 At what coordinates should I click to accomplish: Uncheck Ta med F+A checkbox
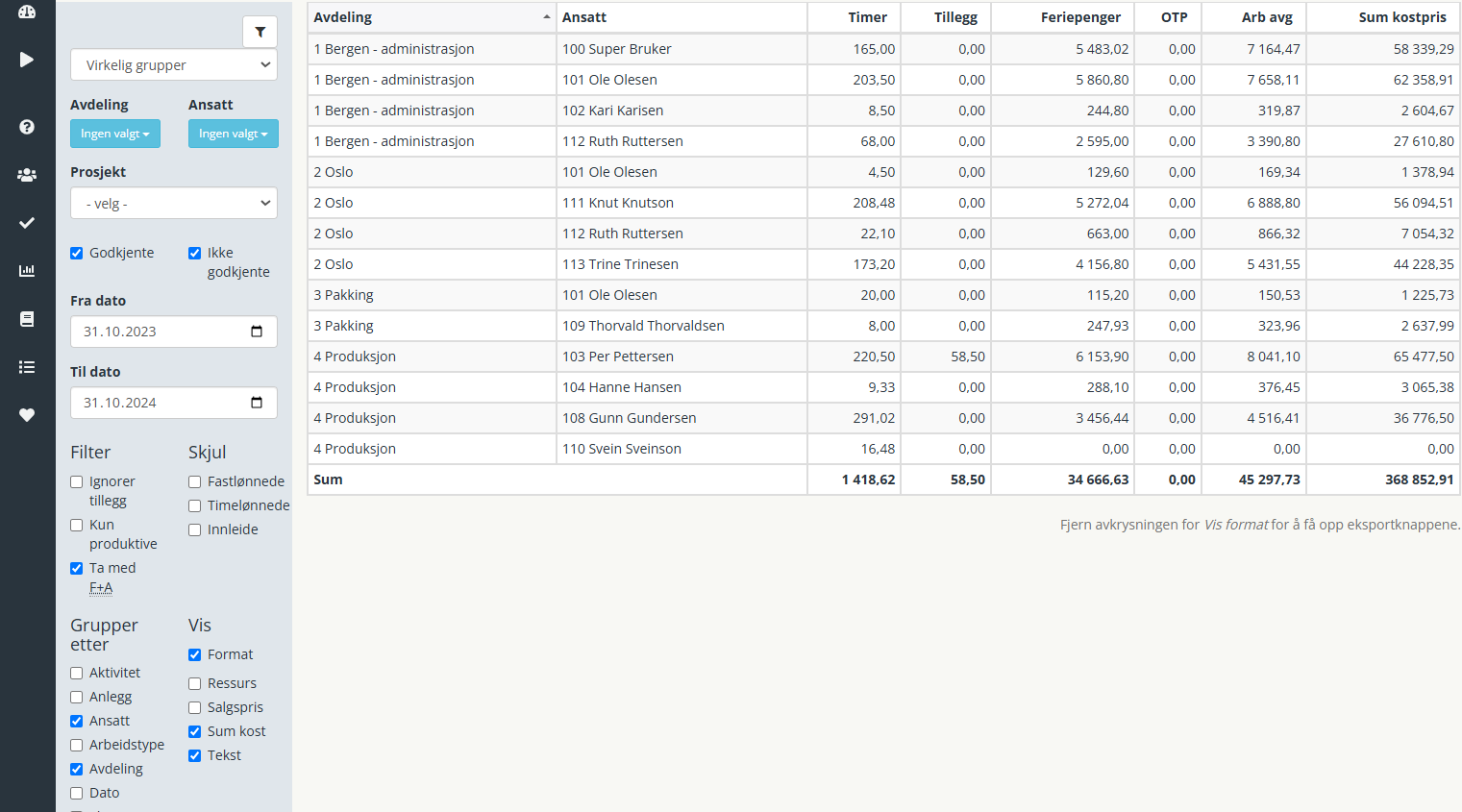77,569
